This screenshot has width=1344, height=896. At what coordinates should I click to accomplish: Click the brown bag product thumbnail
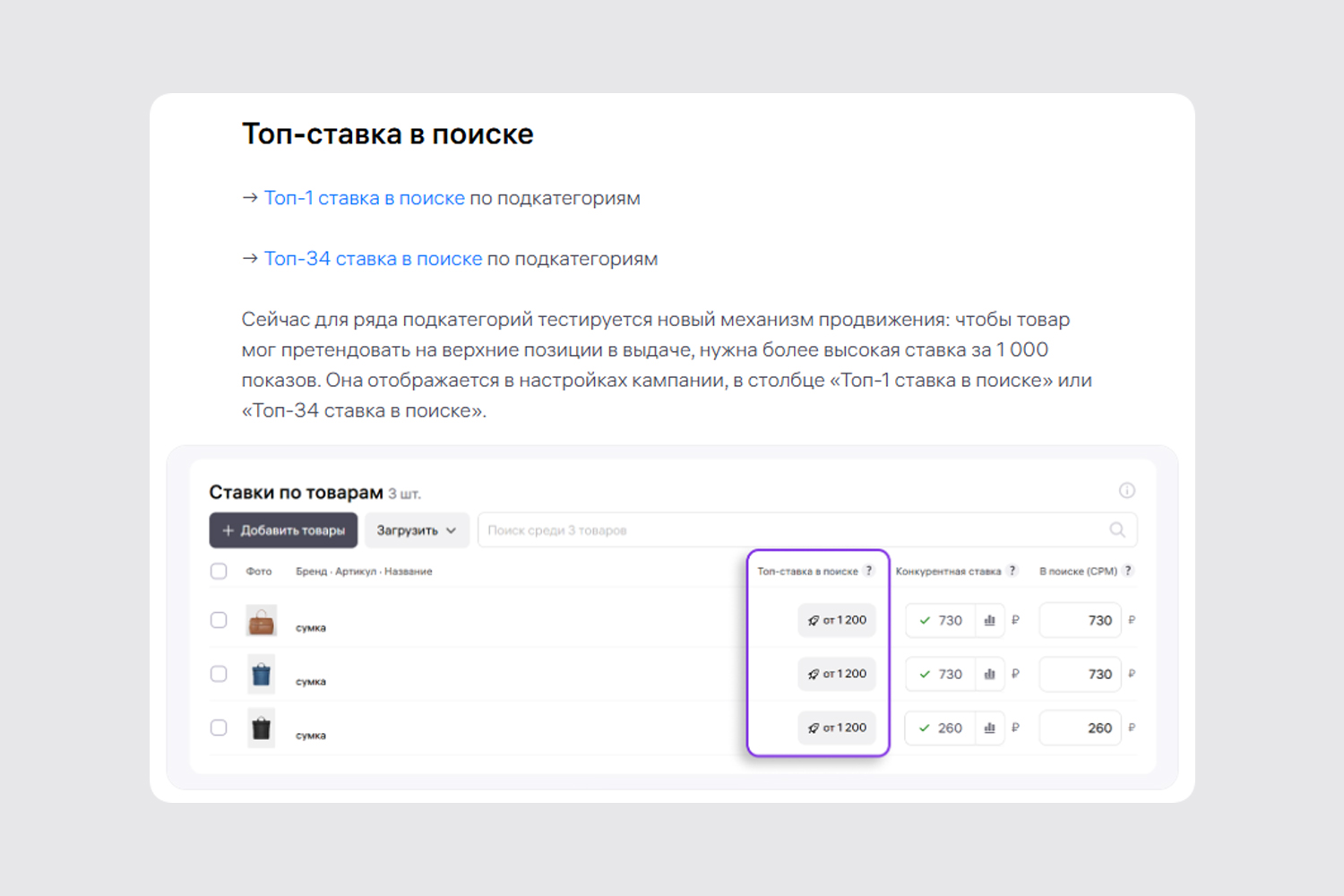[x=261, y=620]
